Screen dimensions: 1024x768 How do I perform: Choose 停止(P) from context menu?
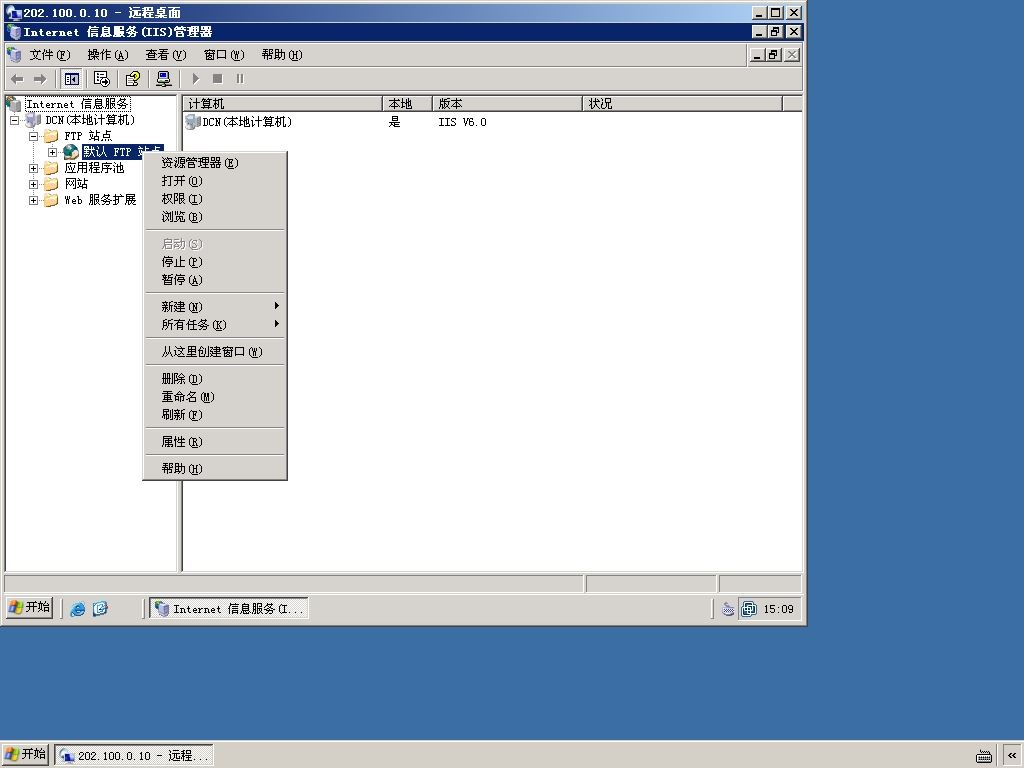coord(215,262)
